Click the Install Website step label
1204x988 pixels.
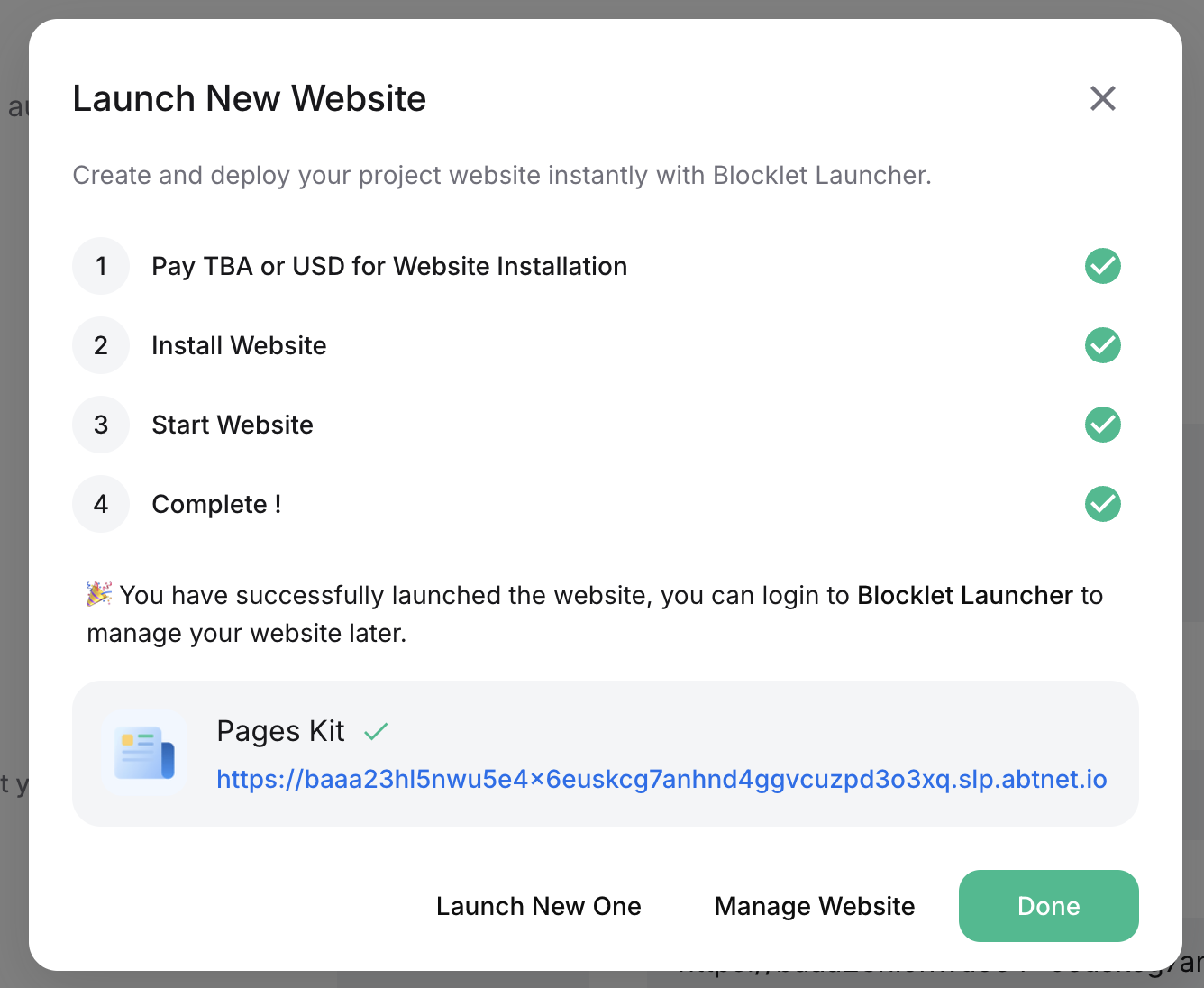pyautogui.click(x=239, y=345)
